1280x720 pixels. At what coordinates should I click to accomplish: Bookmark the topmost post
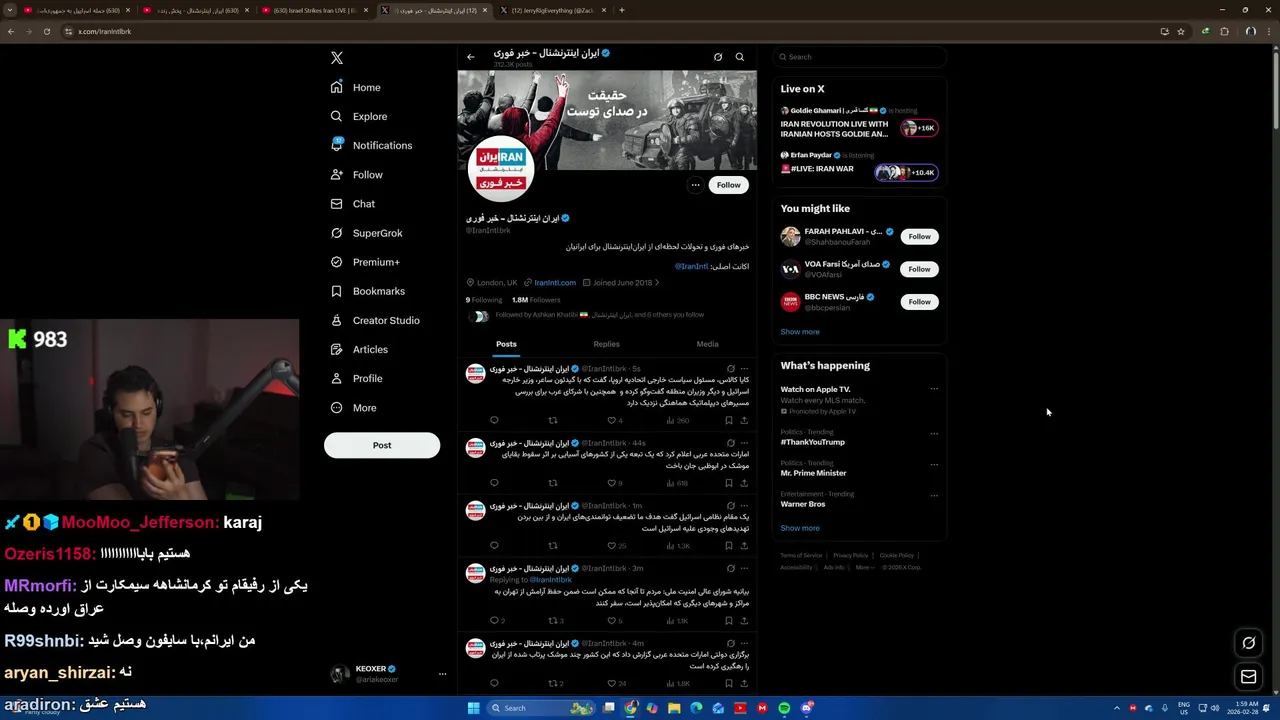[729, 421]
